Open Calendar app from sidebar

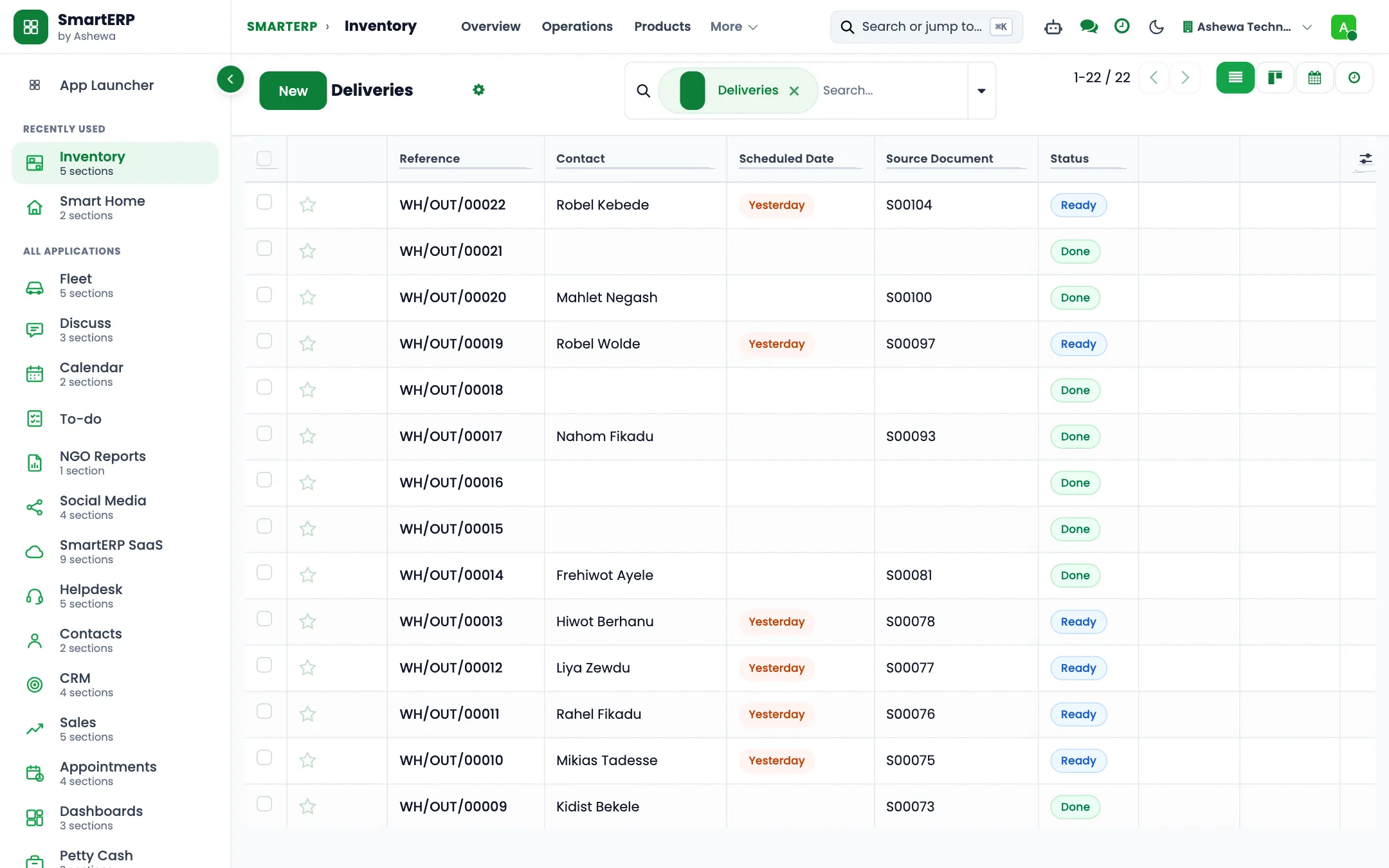[116, 374]
